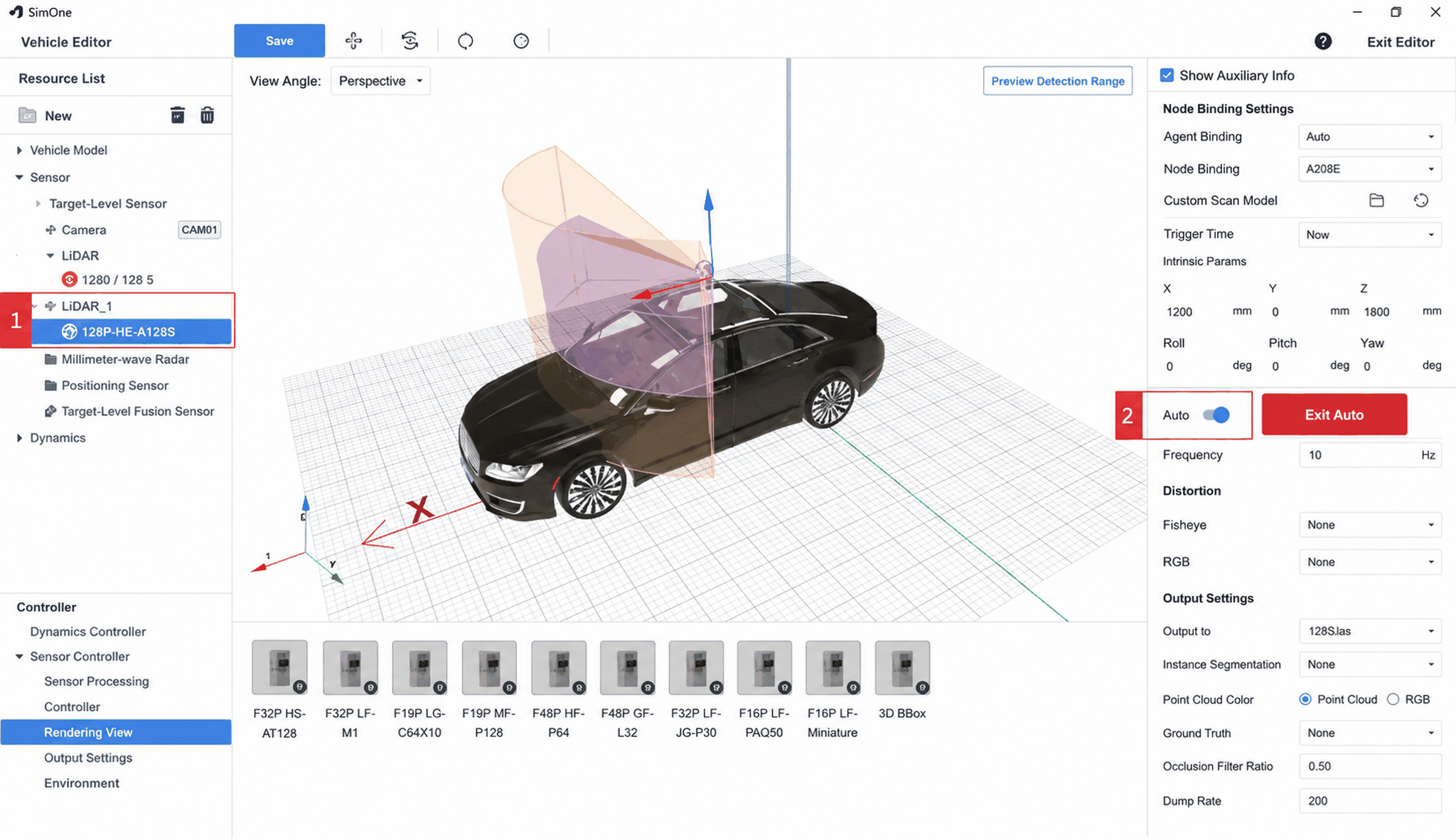Click the rightmost trash icon in Resource List
This screenshot has width=1456, height=840.
pos(207,115)
